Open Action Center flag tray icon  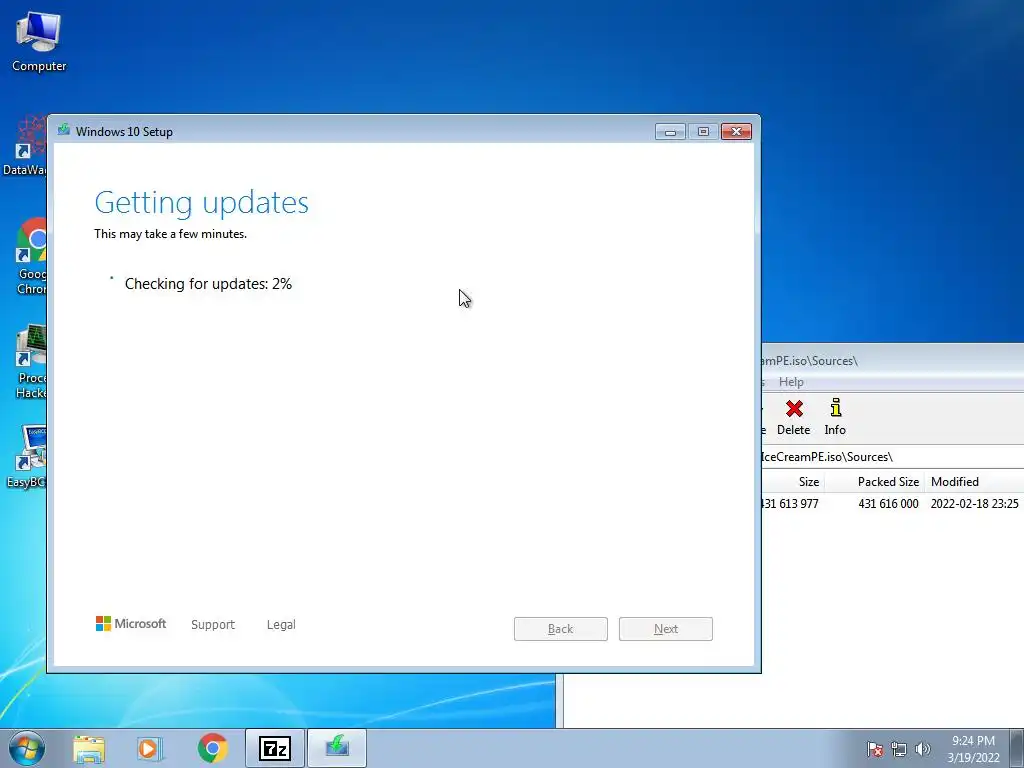coord(874,749)
